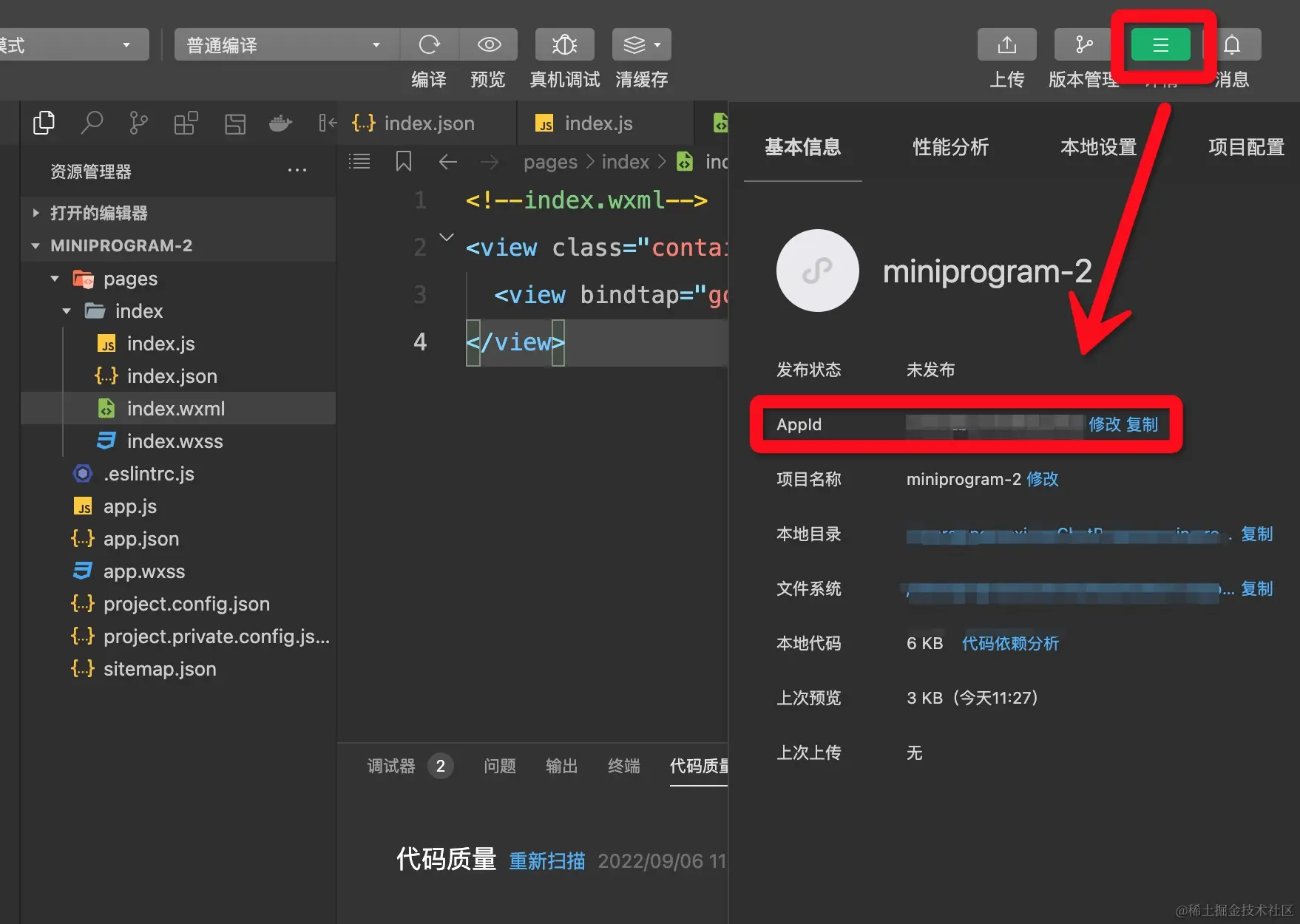Open sitemap.json file
Viewport: 1300px width, 924px height.
178,669
